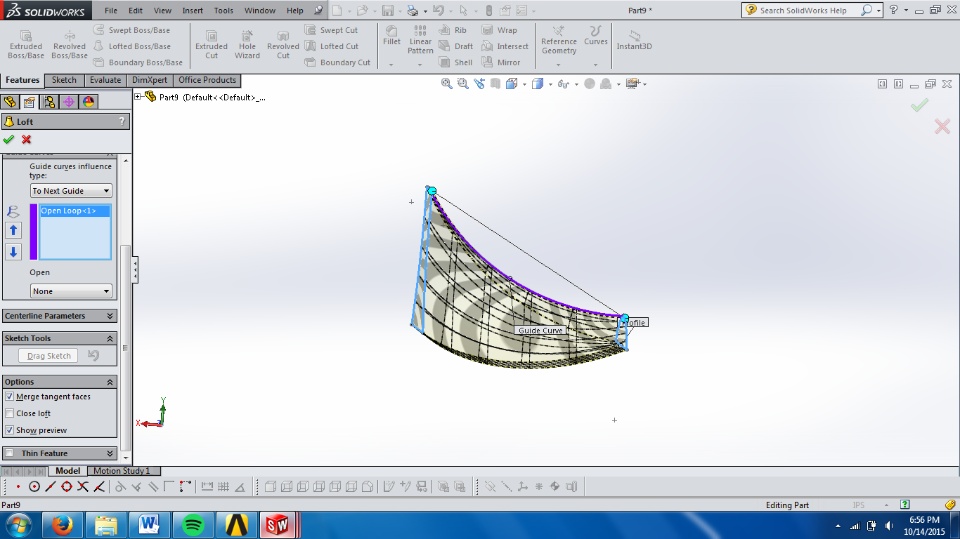960x539 pixels.
Task: Open Word from the taskbar
Action: tap(149, 526)
